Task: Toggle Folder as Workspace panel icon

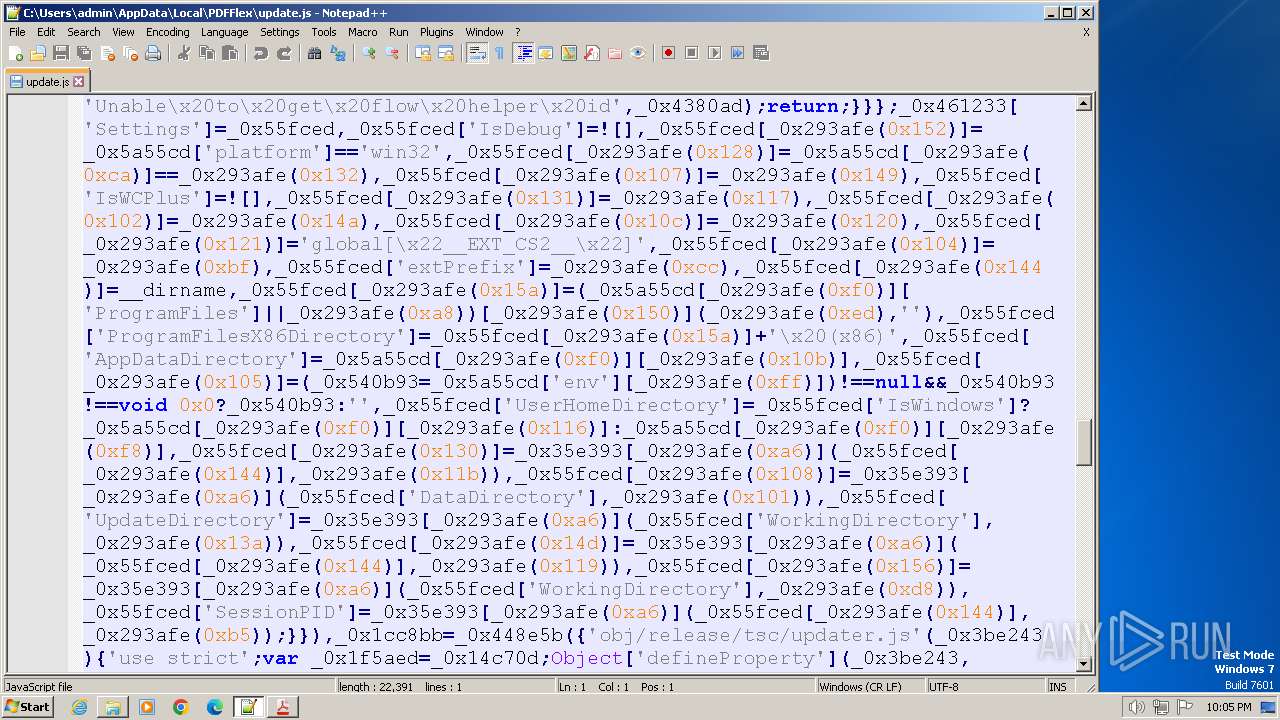Action: (x=615, y=53)
